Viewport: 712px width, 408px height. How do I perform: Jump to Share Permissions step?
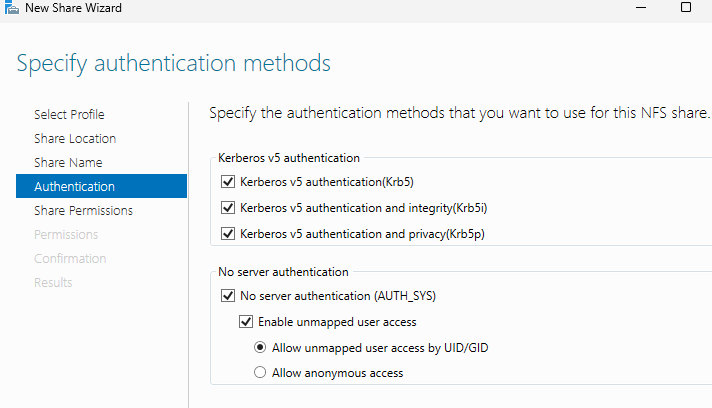[x=83, y=211]
